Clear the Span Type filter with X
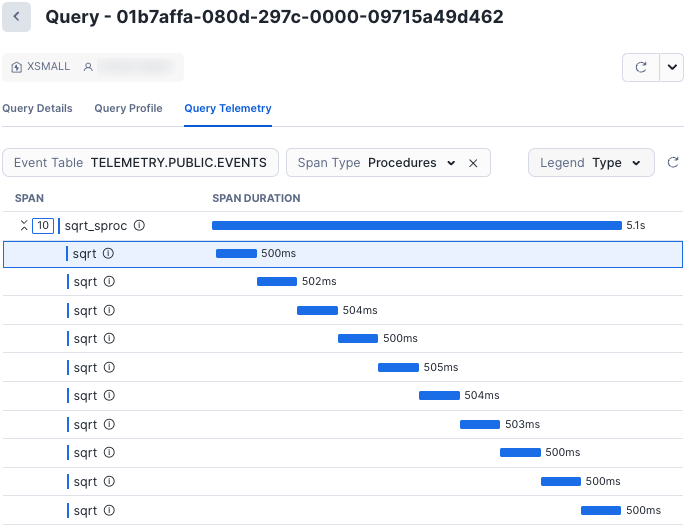Viewport: 687px width, 528px height. click(x=473, y=163)
